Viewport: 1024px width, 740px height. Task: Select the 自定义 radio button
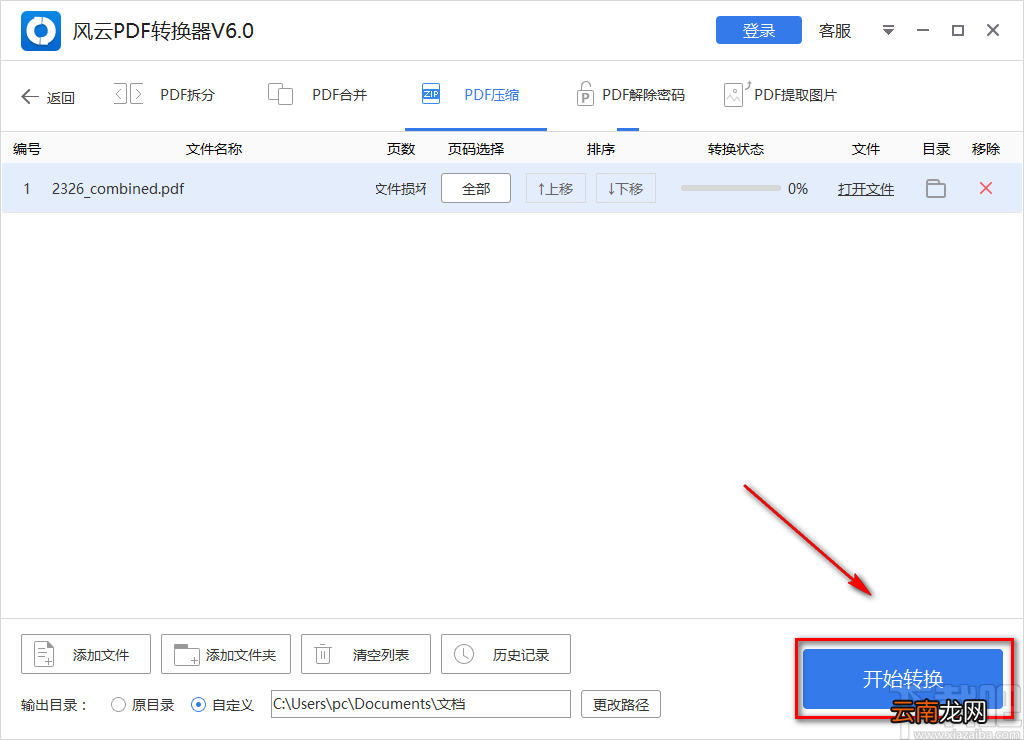pyautogui.click(x=199, y=705)
